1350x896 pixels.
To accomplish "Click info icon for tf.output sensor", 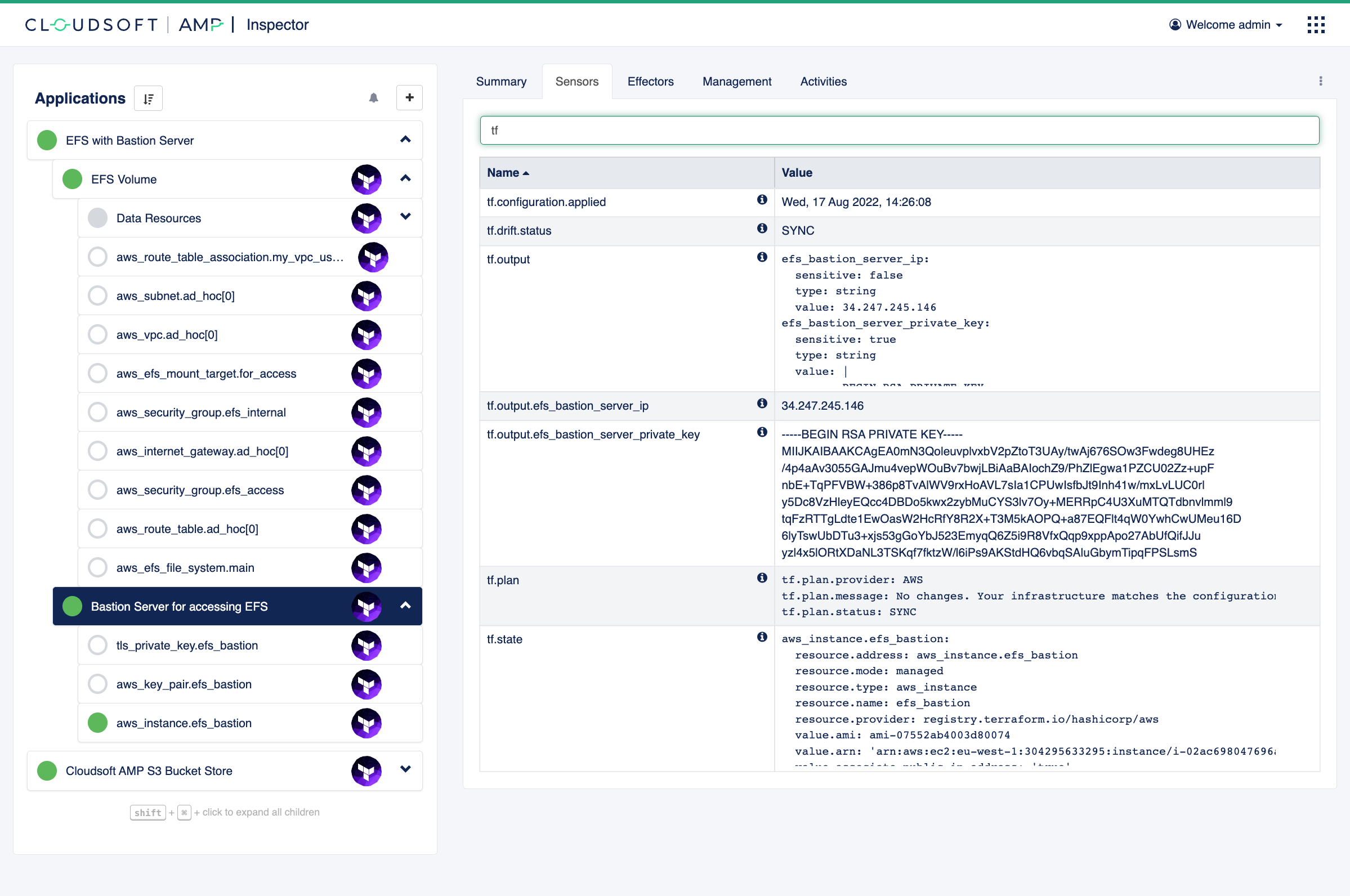I will pos(762,257).
